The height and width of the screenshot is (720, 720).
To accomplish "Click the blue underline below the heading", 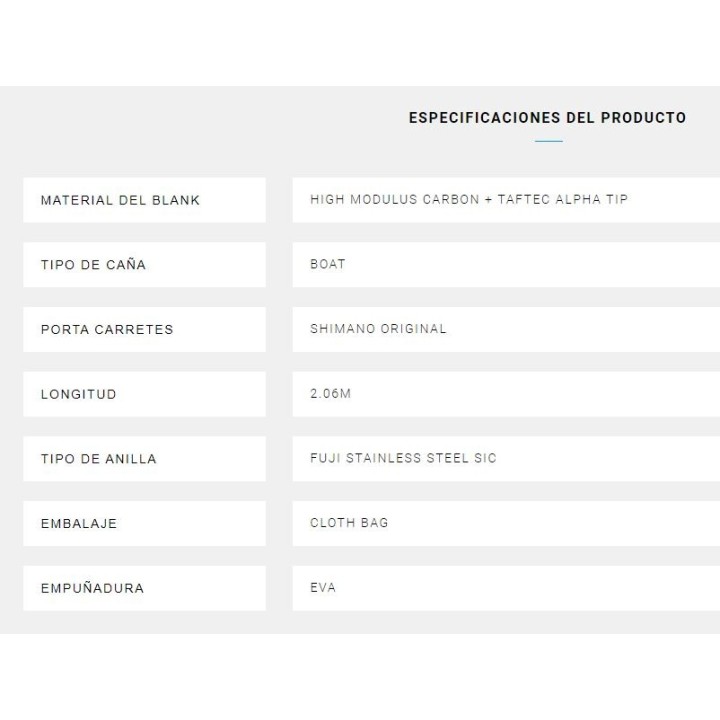I will coord(548,142).
